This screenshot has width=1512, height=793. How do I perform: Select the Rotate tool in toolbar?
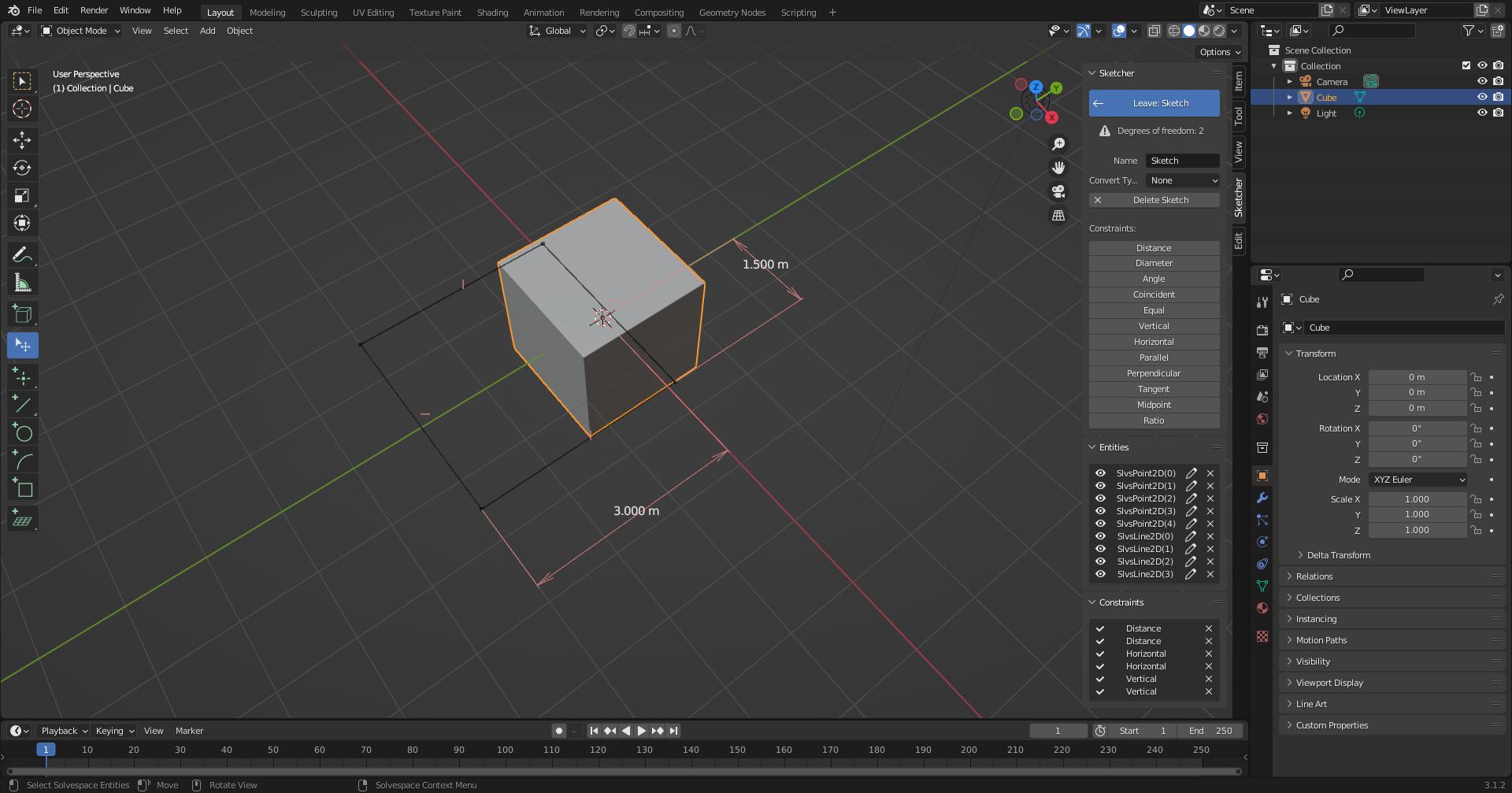(x=22, y=168)
